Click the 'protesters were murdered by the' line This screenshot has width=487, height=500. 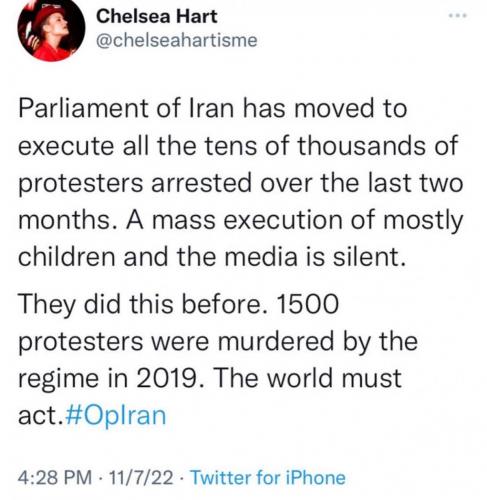(x=218, y=342)
